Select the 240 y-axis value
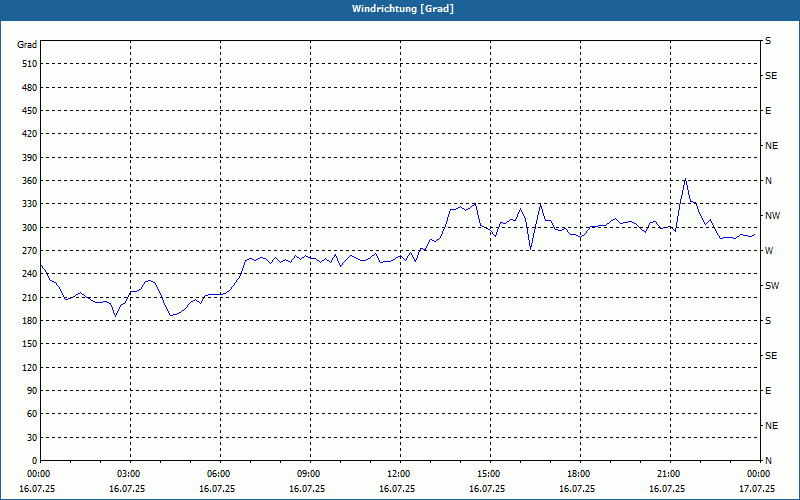 pyautogui.click(x=30, y=274)
